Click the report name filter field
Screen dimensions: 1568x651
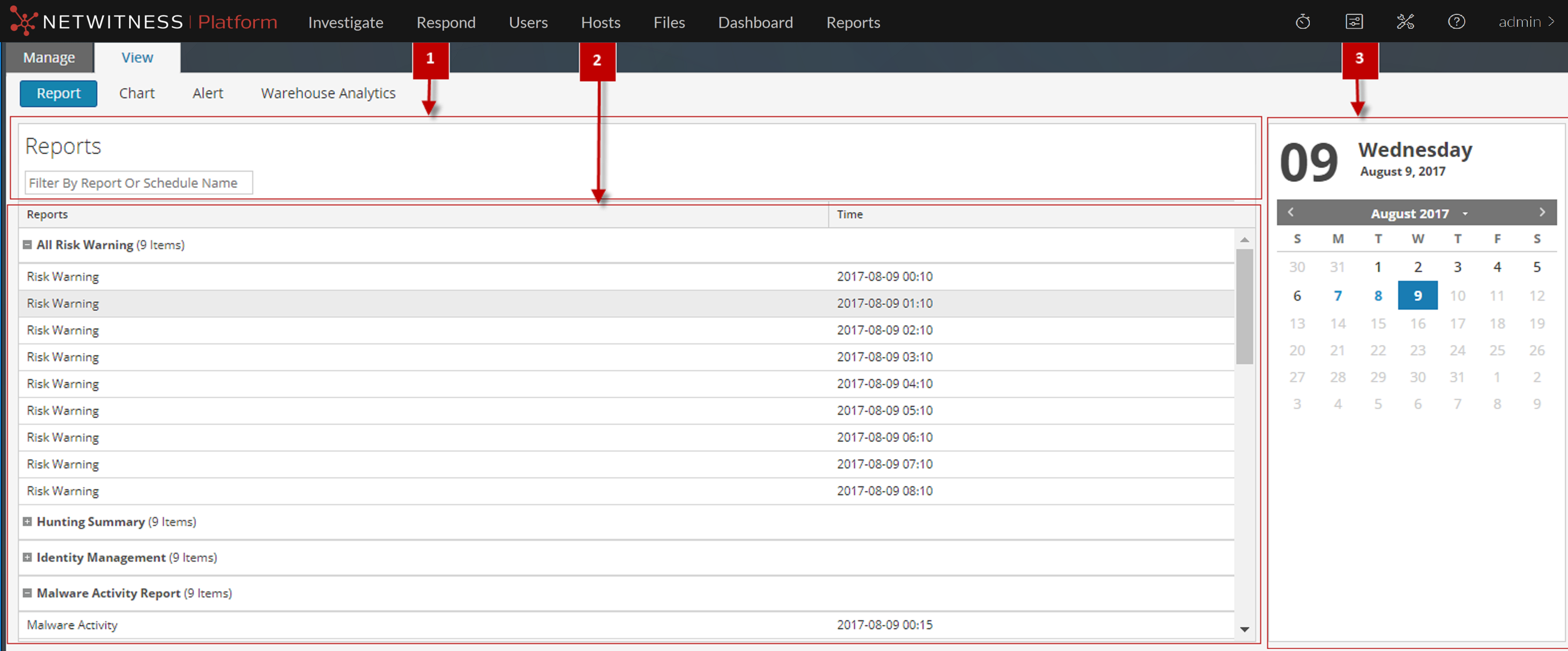point(138,183)
